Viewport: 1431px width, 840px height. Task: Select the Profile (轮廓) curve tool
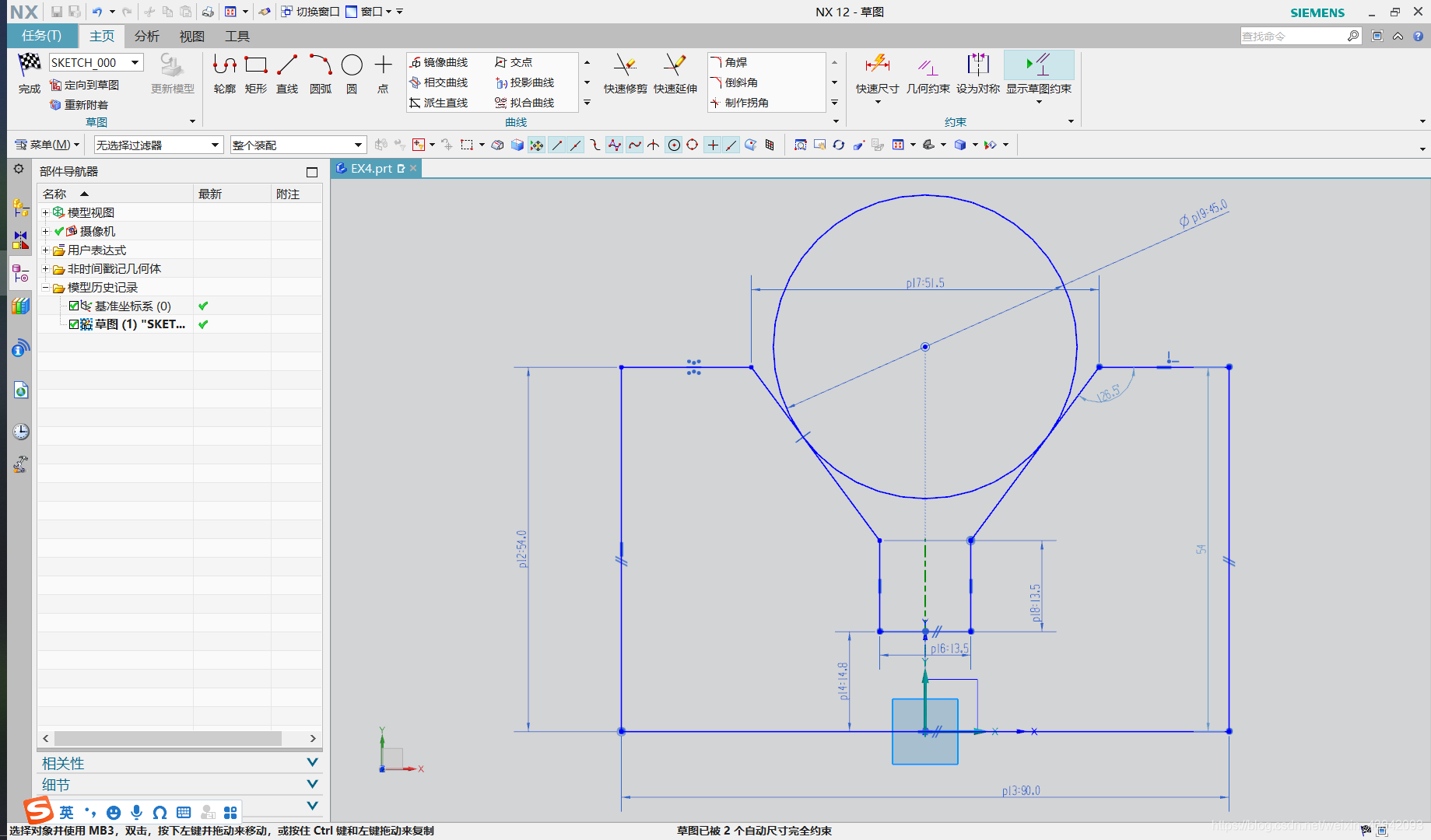[x=225, y=74]
